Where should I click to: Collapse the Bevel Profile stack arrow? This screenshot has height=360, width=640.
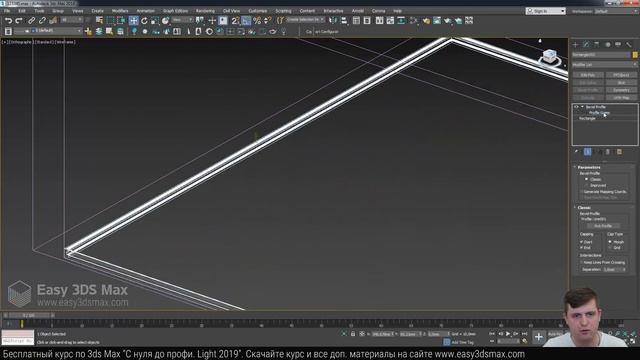[582, 107]
